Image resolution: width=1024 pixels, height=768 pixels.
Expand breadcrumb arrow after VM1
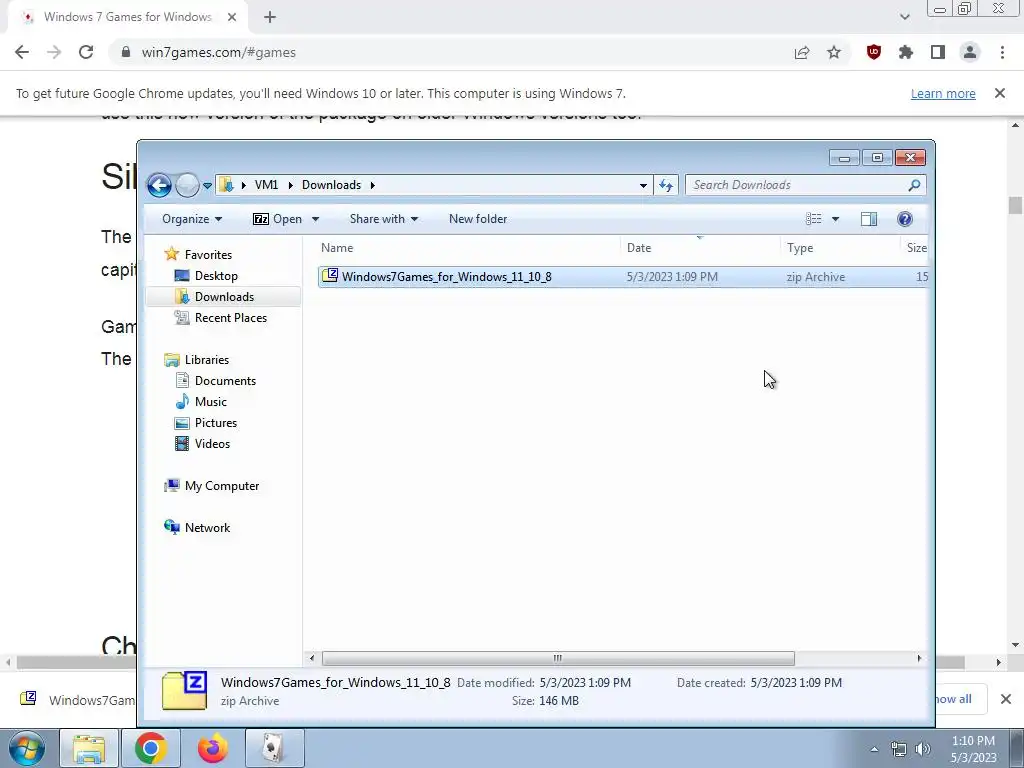pos(291,185)
